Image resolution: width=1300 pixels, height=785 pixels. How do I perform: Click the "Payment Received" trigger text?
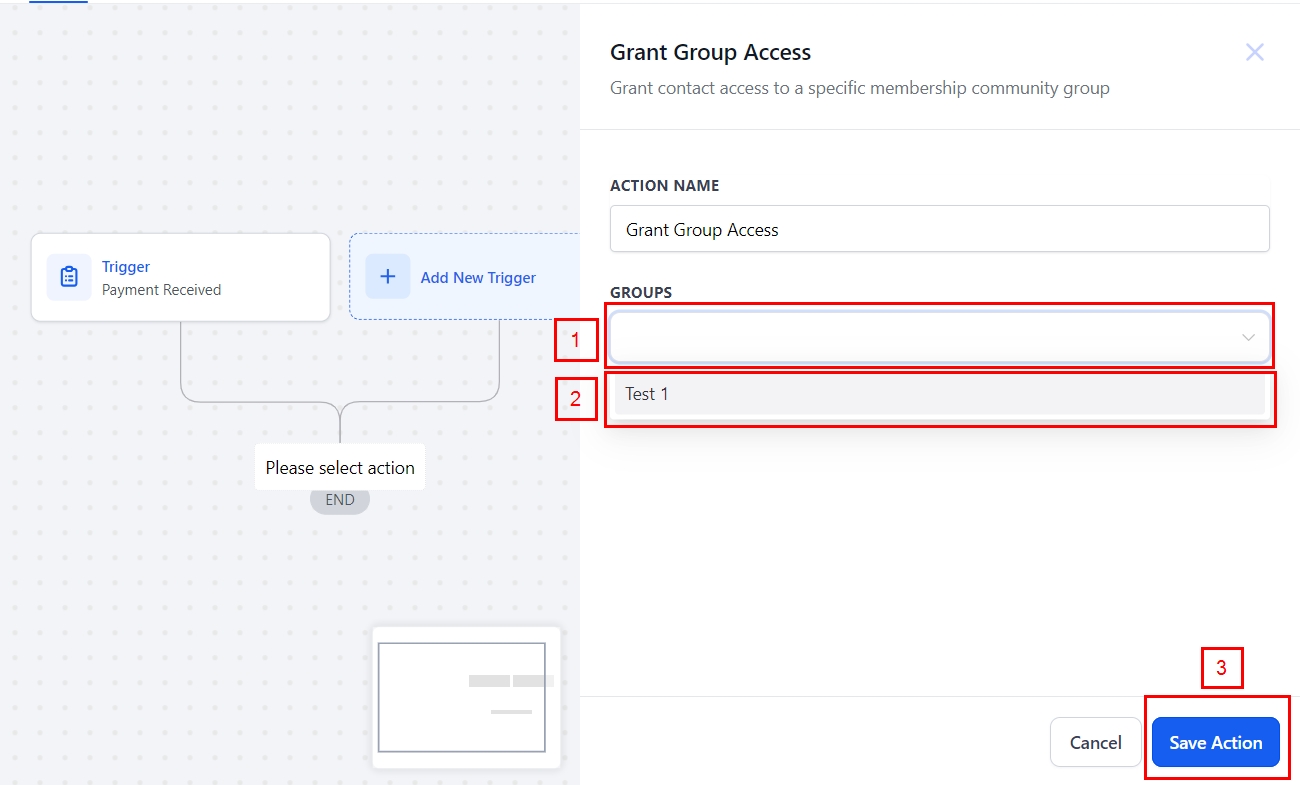pos(161,290)
